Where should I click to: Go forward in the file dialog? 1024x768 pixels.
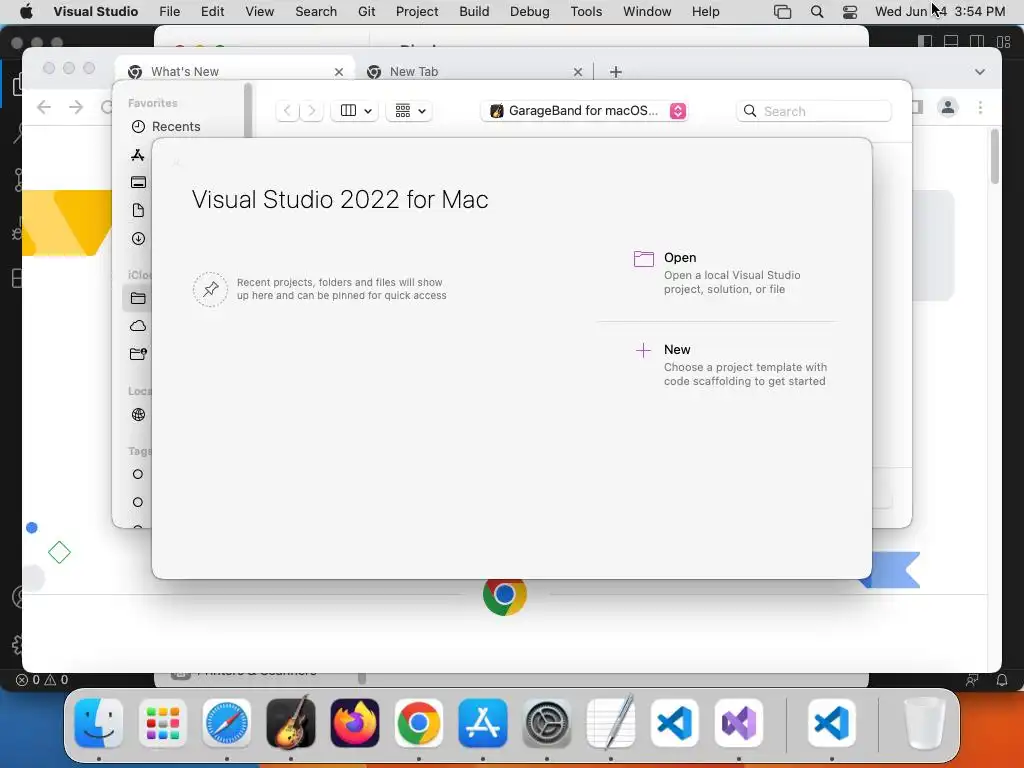point(312,111)
